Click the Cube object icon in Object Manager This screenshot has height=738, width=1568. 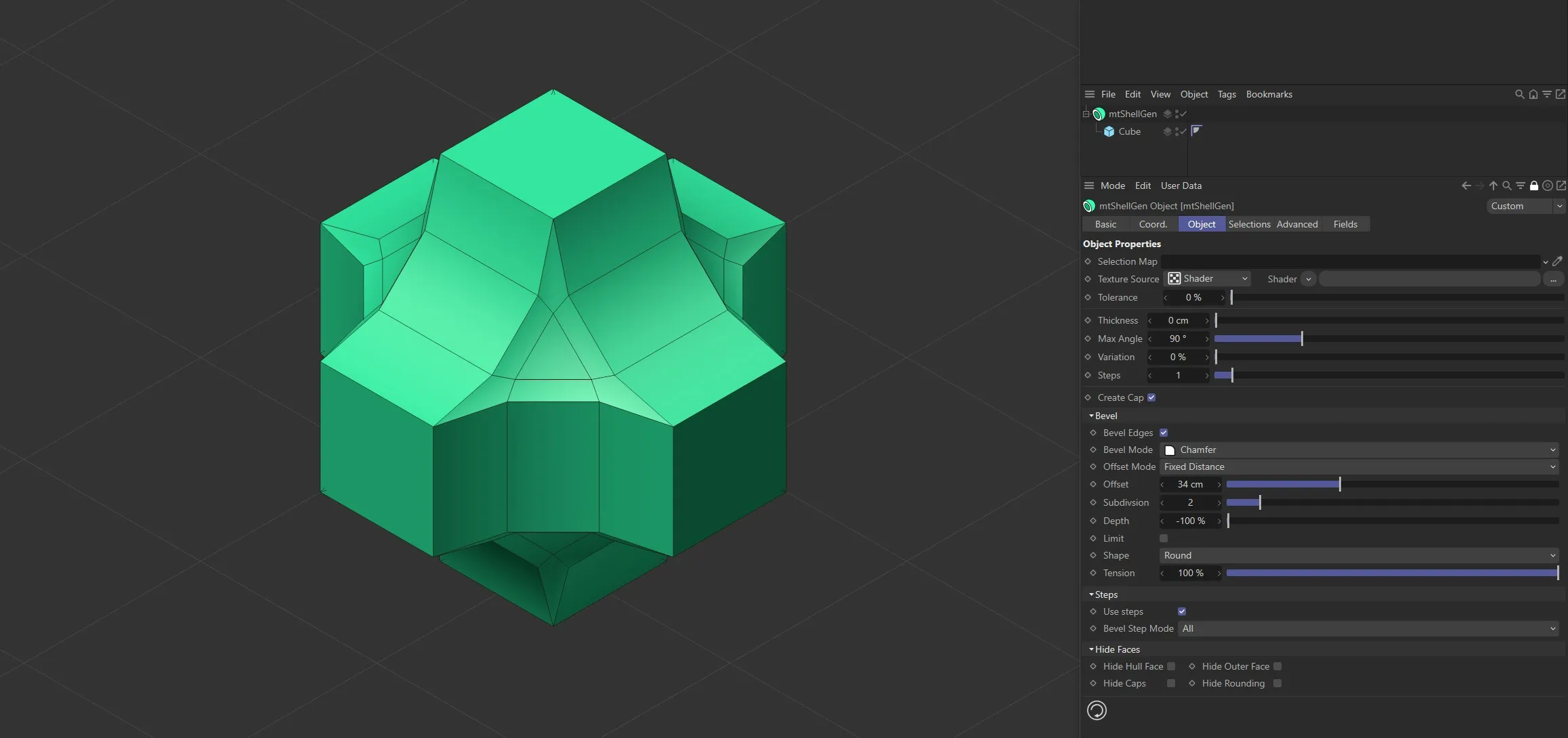[1109, 131]
